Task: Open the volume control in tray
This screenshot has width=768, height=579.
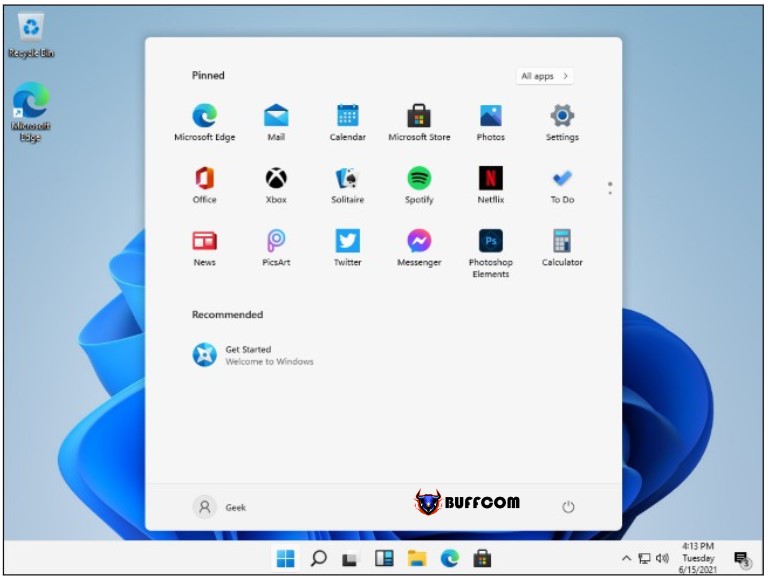Action: 662,558
